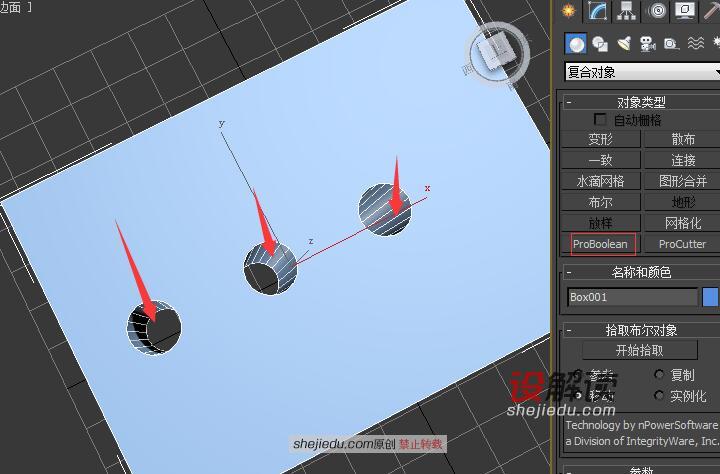Enable the 自动栅格 checkbox
This screenshot has height=474, width=720.
[x=600, y=119]
